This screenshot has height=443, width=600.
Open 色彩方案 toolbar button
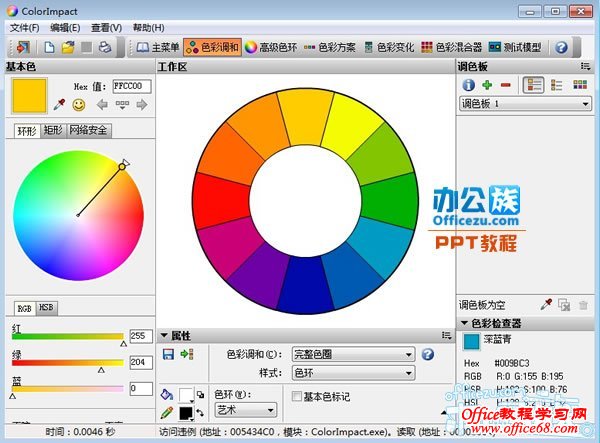[x=330, y=47]
